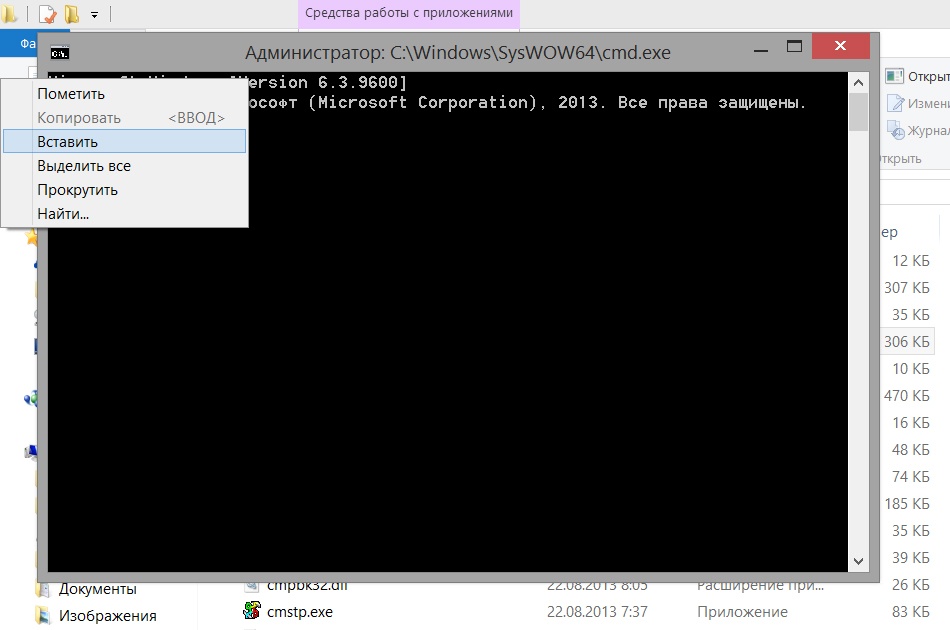The height and width of the screenshot is (630, 950).
Task: Click the "22.08.2013 7:37" date cell
Action: point(597,612)
